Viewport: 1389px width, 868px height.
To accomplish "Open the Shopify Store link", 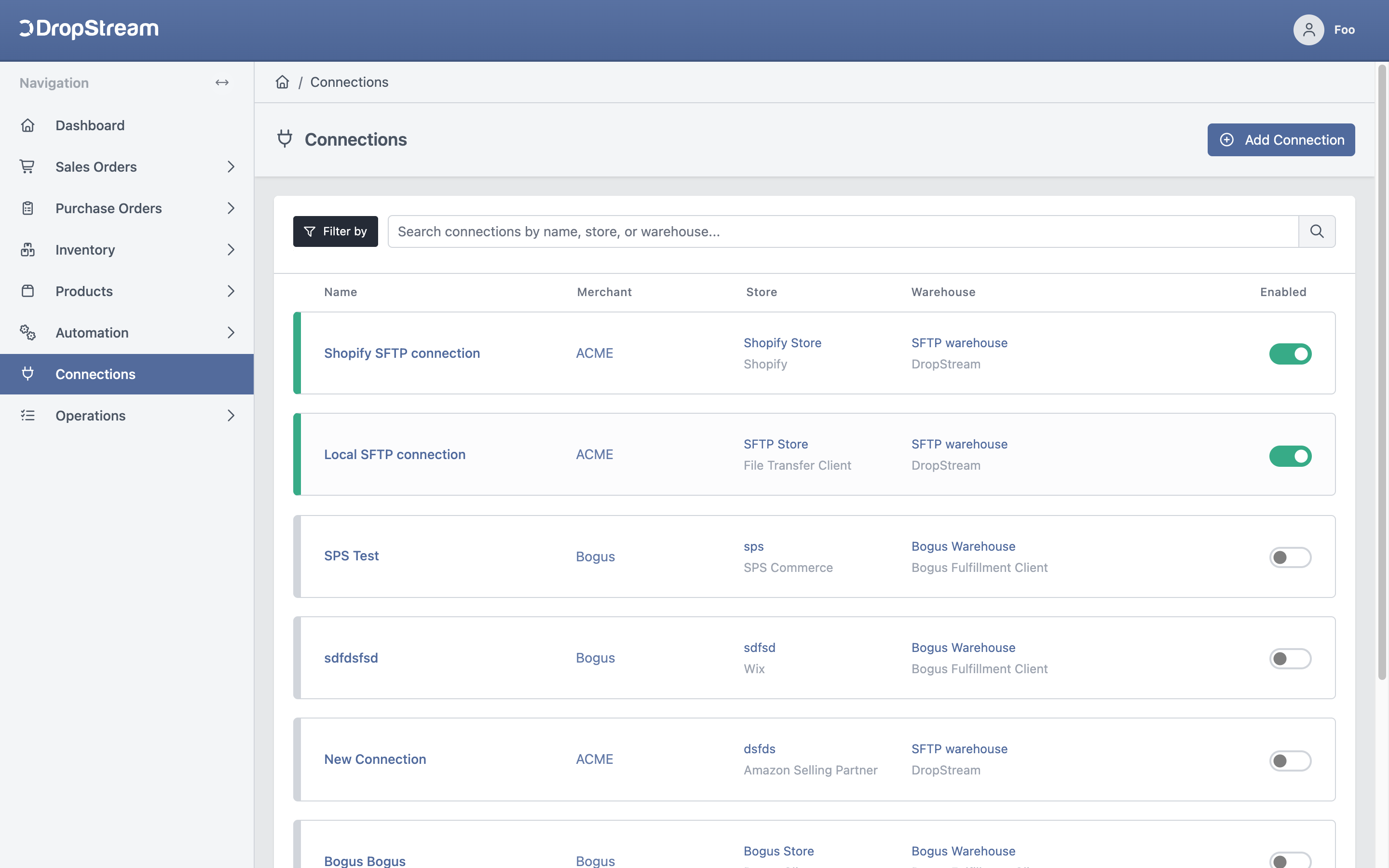I will (x=782, y=343).
